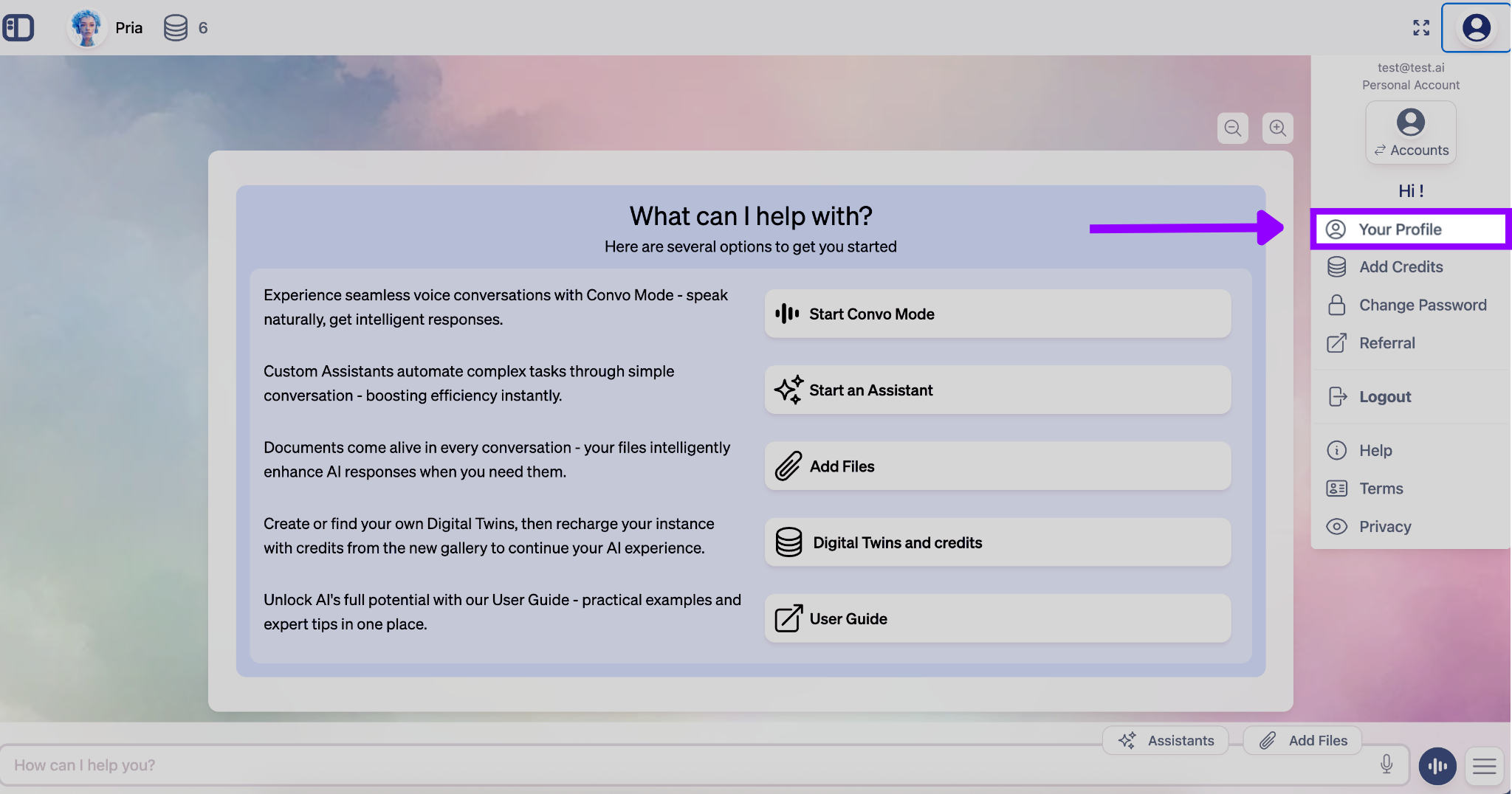
Task: Open the account avatar icon top-right
Action: tap(1475, 28)
